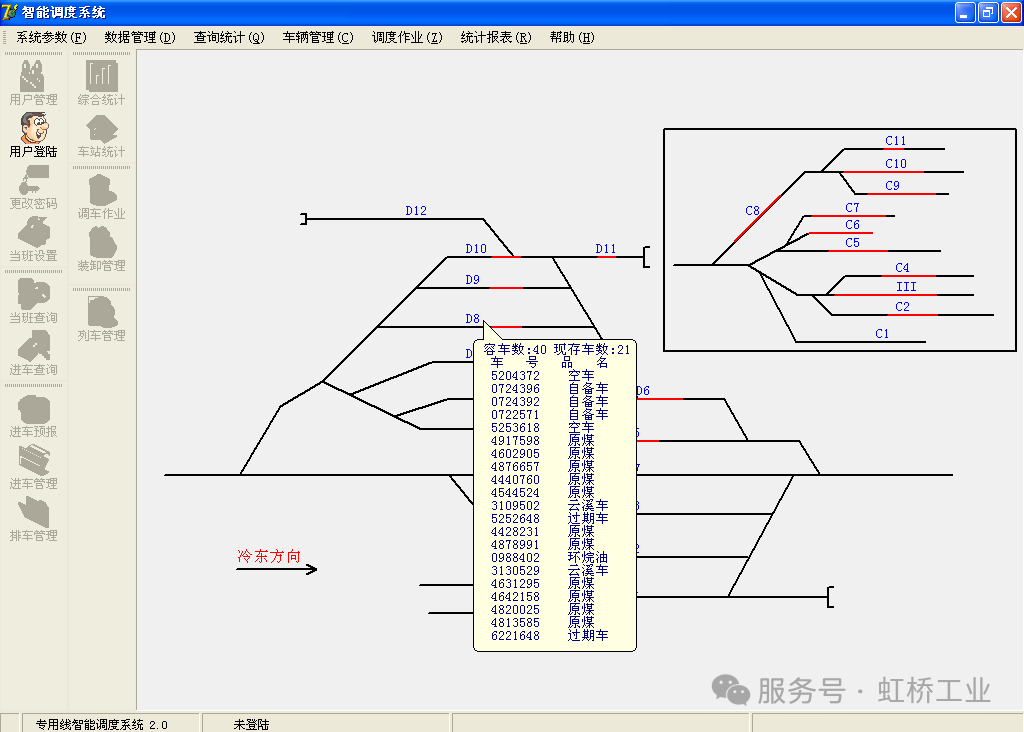Open the 用户管理 user management icon
1024x732 pixels.
pyautogui.click(x=33, y=82)
